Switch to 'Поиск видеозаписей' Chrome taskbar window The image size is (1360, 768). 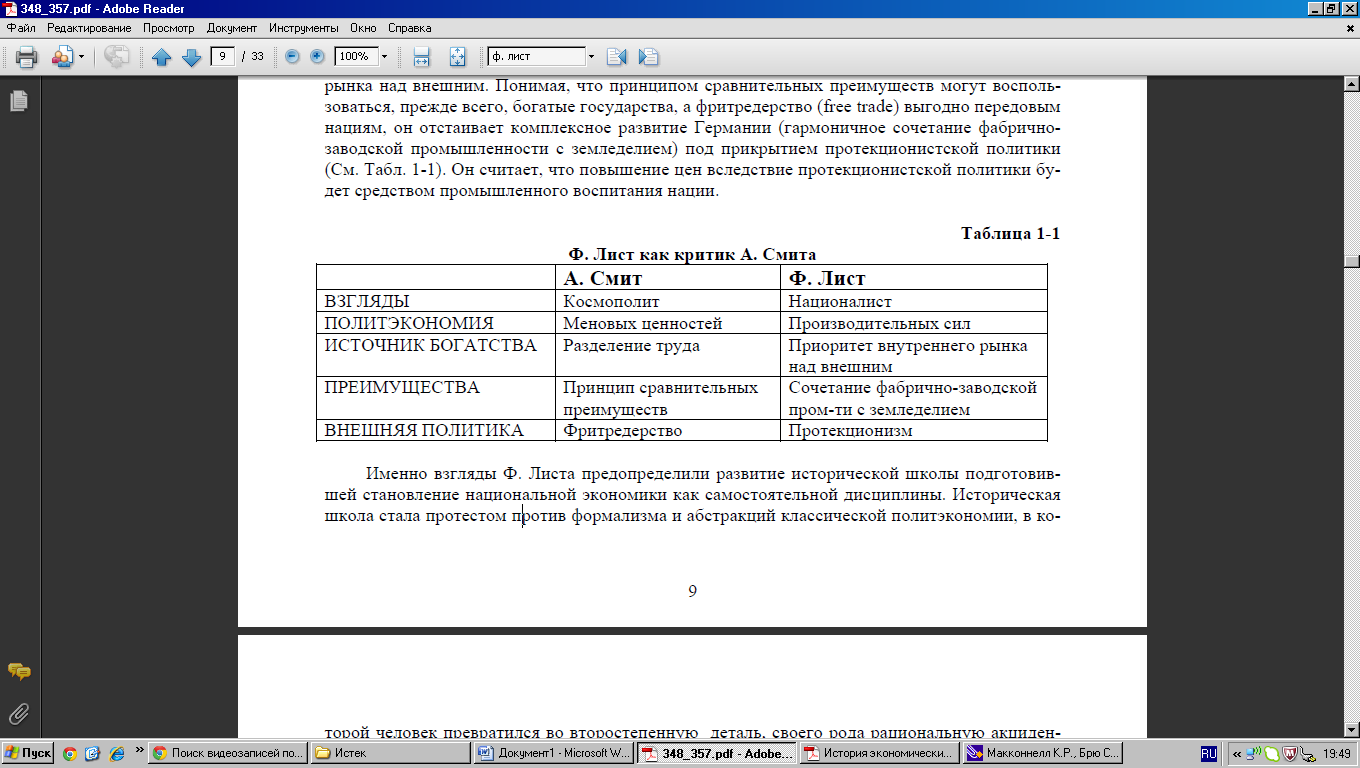[x=229, y=753]
